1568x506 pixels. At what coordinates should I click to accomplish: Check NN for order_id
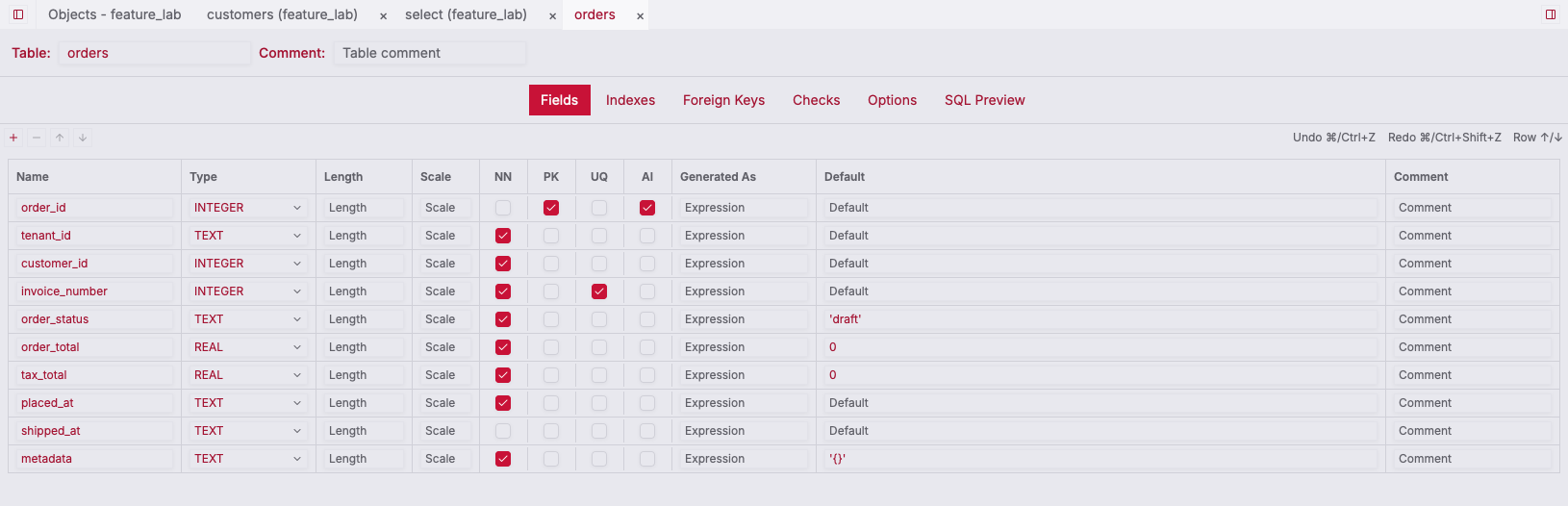(x=503, y=208)
